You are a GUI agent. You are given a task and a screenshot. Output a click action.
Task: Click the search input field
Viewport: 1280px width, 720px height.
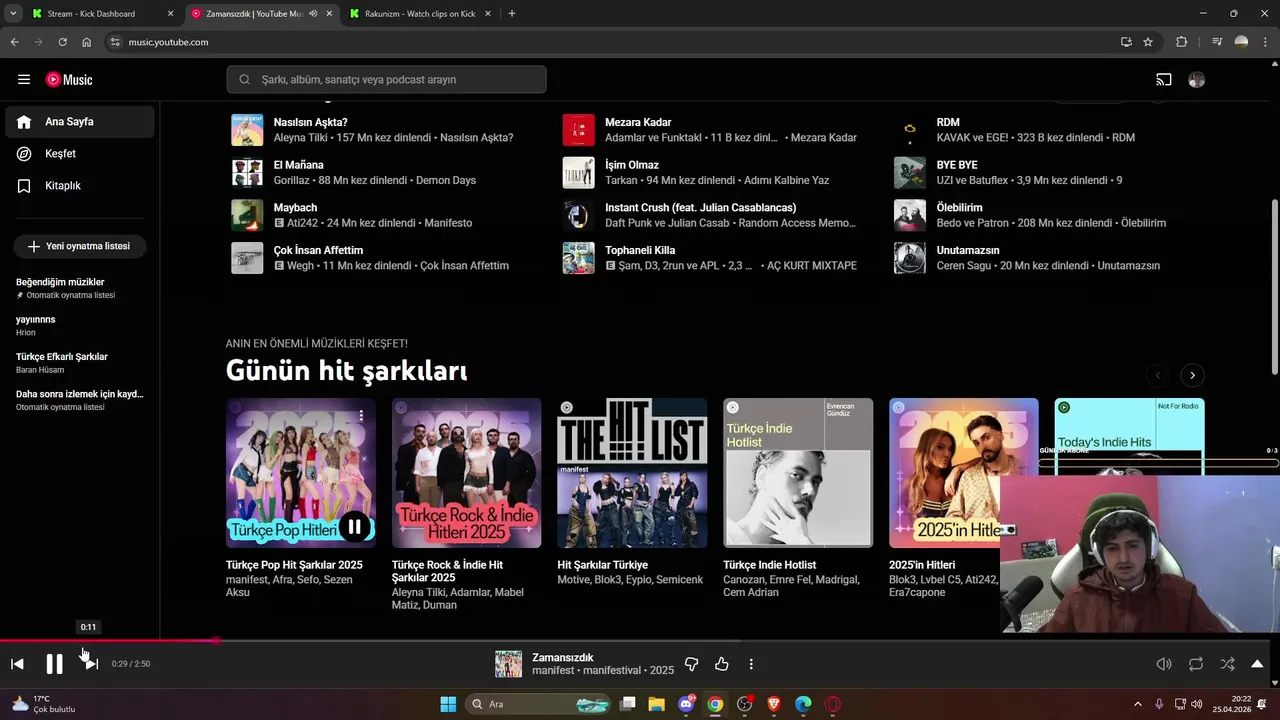coord(387,80)
